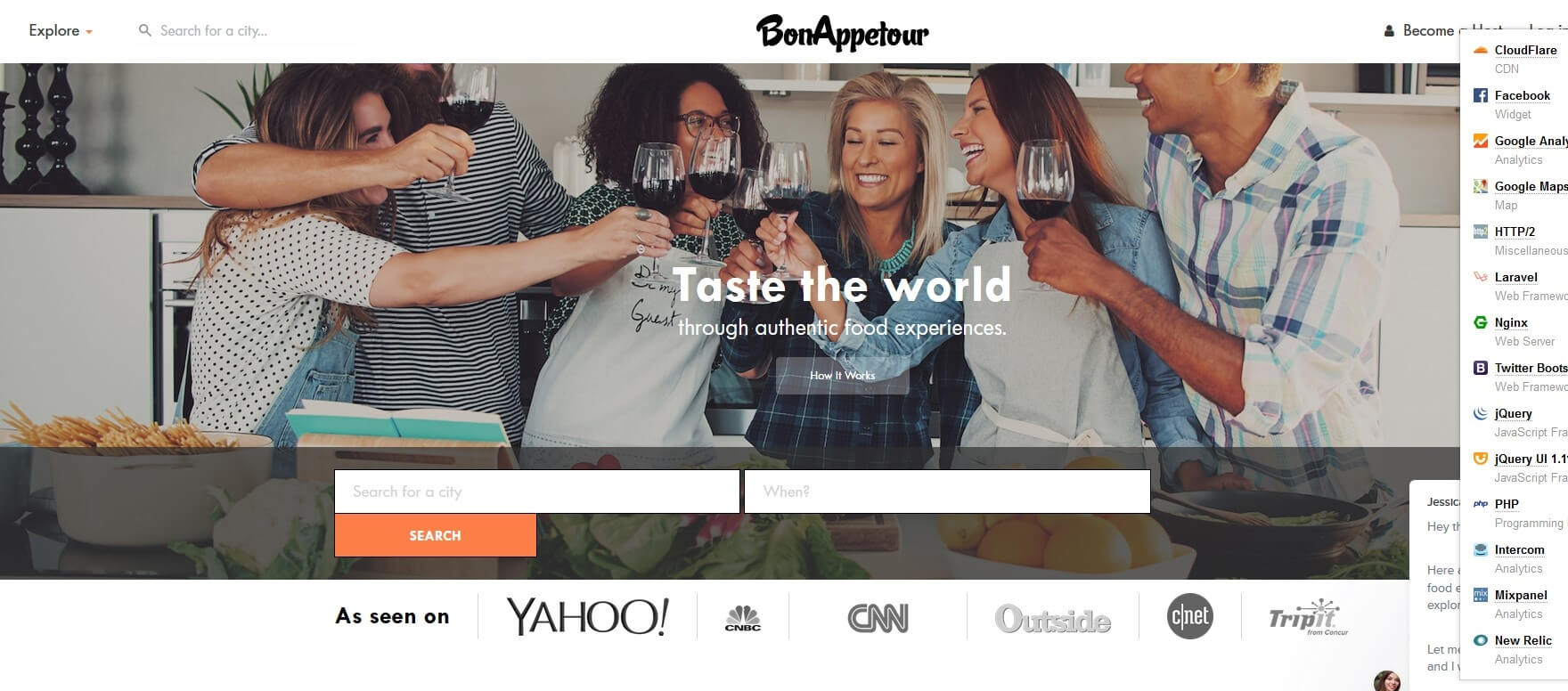Open the Mixpanel analytics link
1568x691 pixels.
pos(1521,595)
